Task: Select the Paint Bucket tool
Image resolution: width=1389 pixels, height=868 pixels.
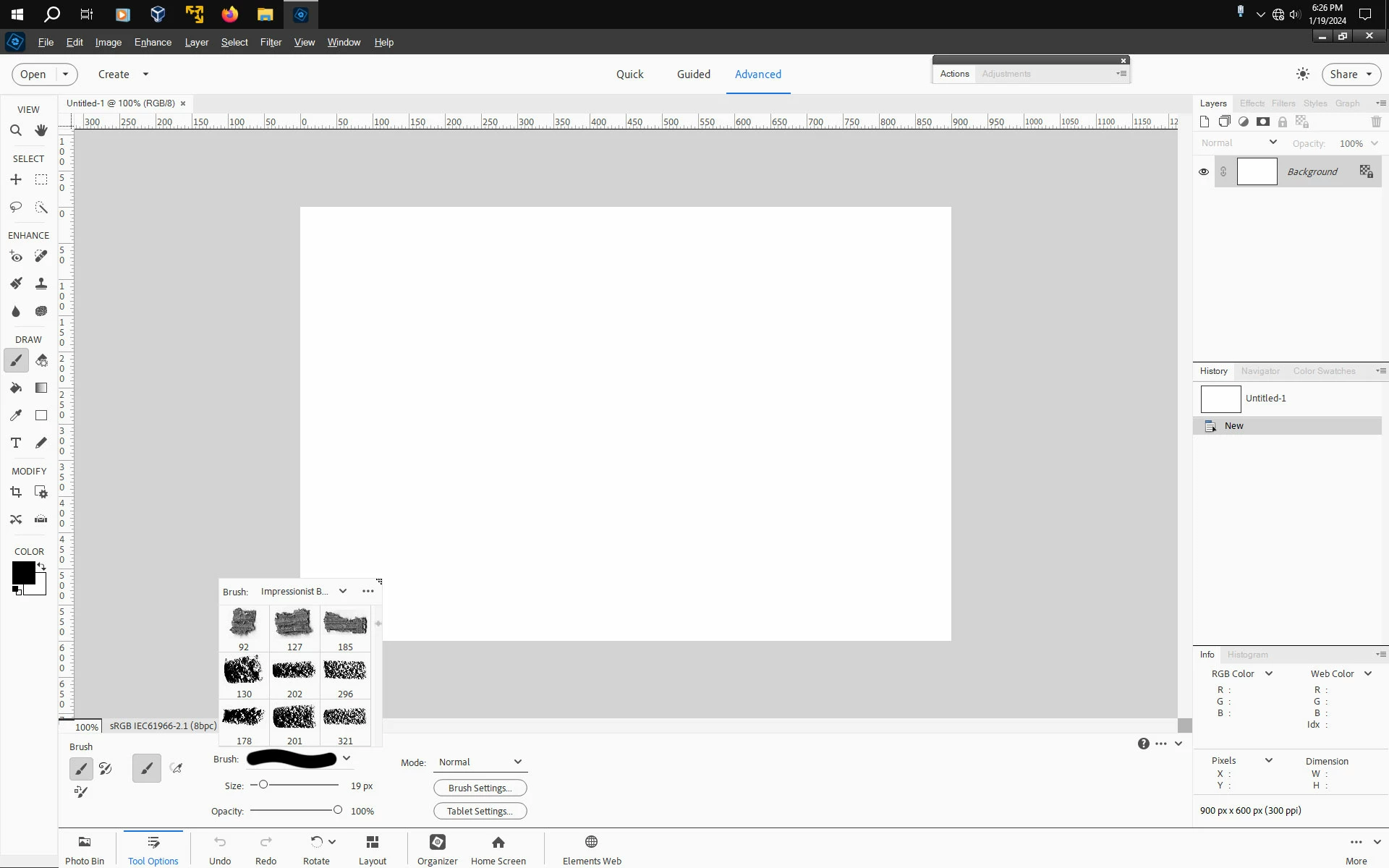Action: [15, 388]
